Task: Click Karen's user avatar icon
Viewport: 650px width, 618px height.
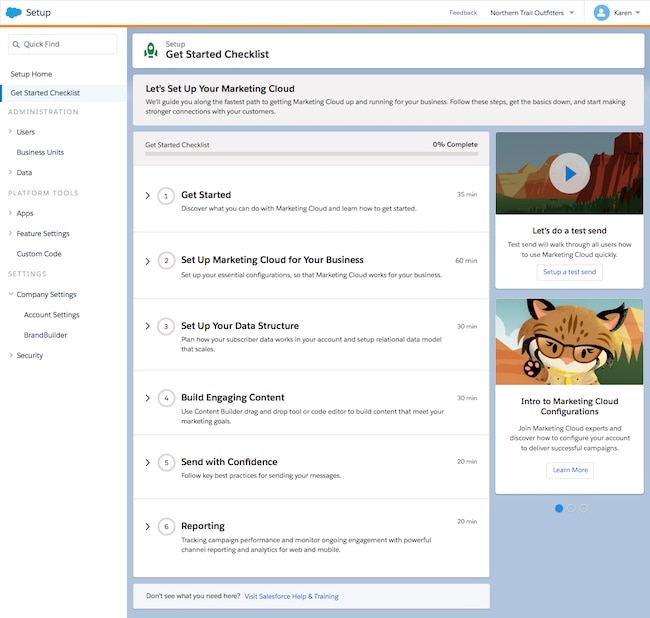Action: pyautogui.click(x=602, y=13)
